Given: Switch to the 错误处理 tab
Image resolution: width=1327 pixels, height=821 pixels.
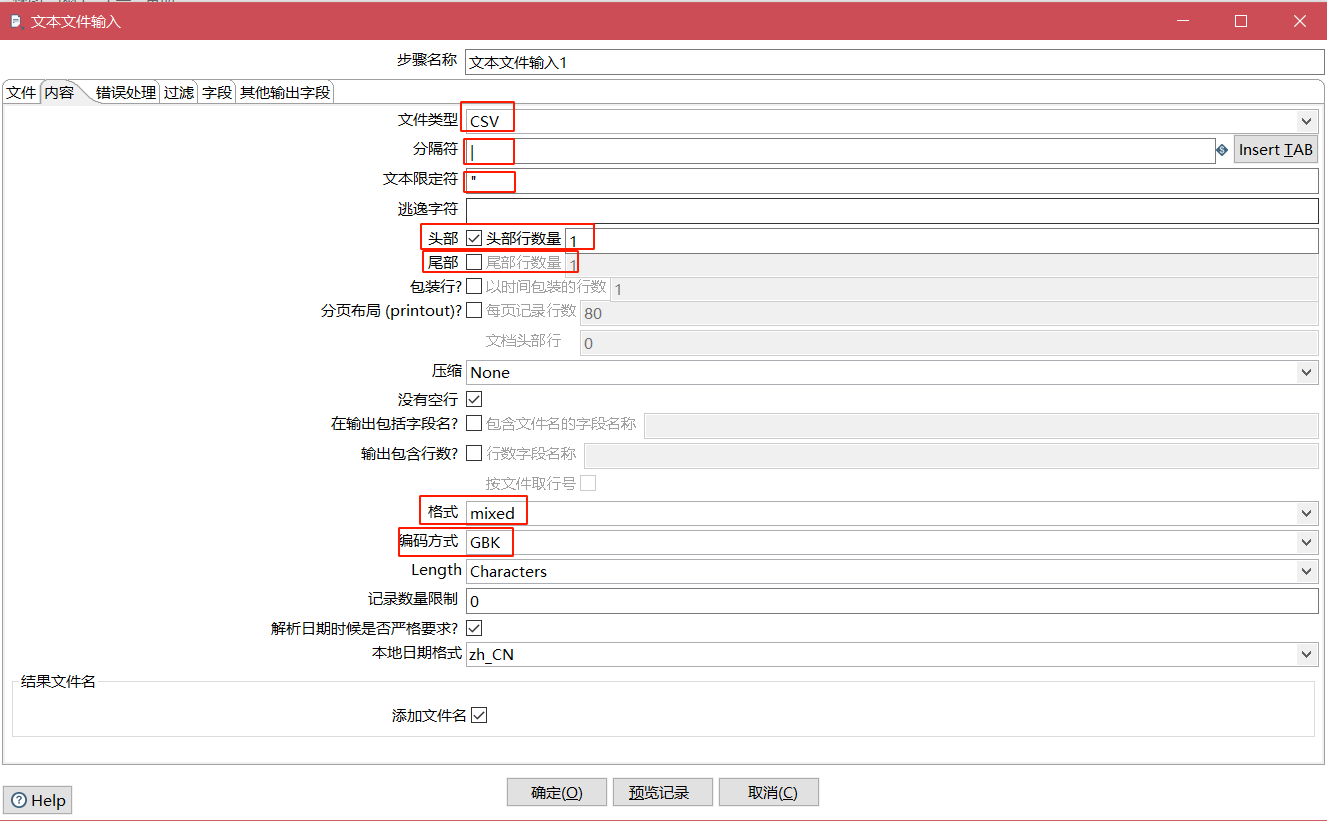Looking at the screenshot, I should [125, 92].
